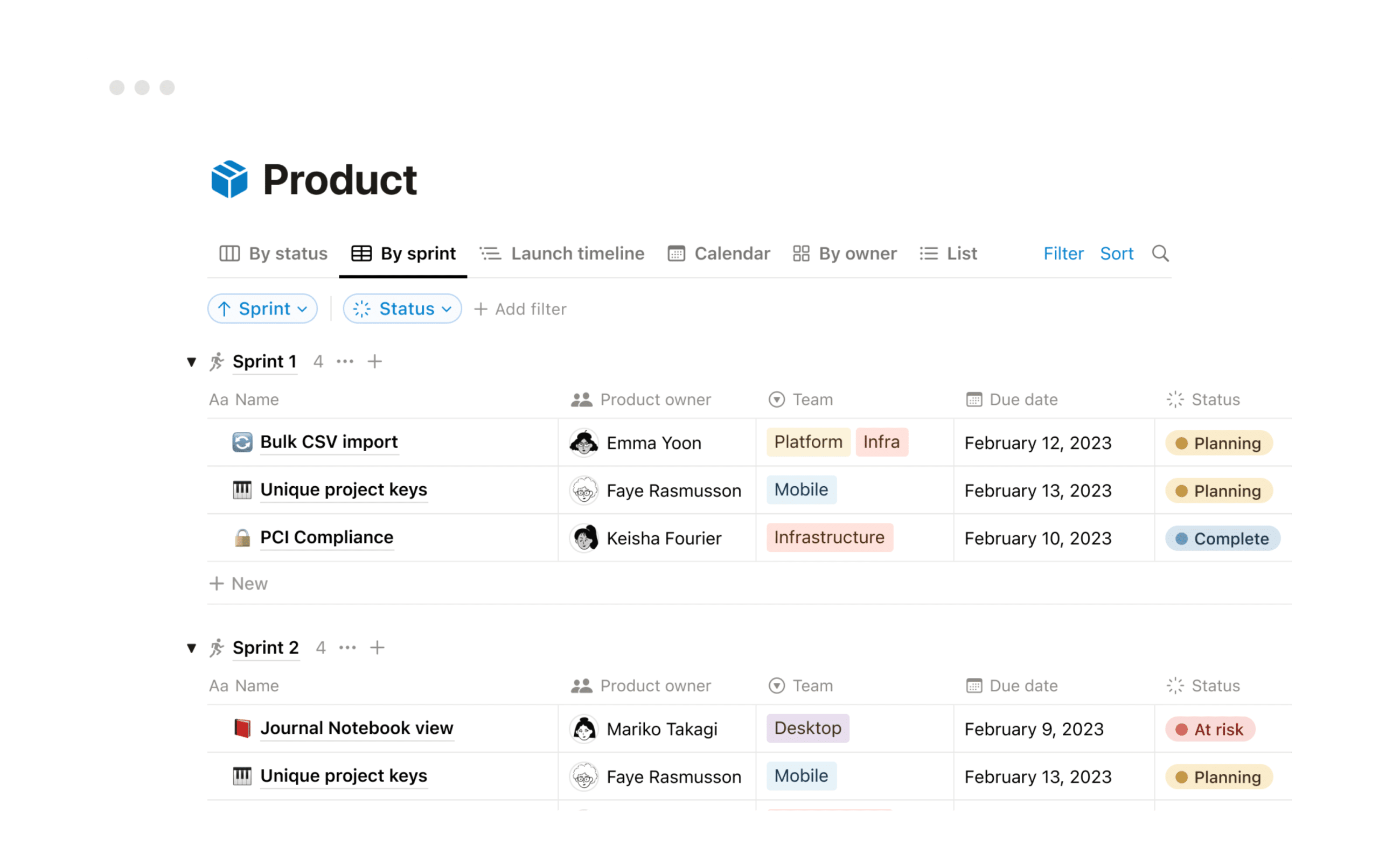Click Faye Rasmusson's avatar in Sprint 1

coord(584,491)
